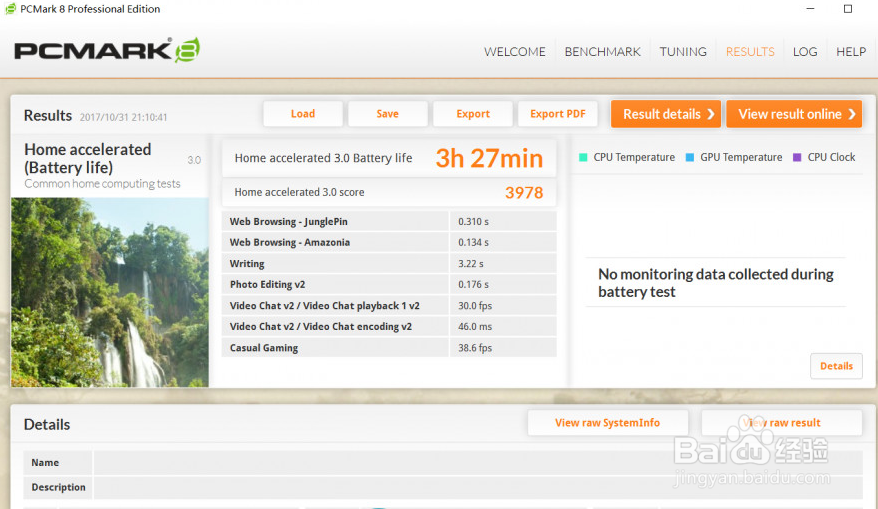Select the RESULTS tab

click(750, 52)
